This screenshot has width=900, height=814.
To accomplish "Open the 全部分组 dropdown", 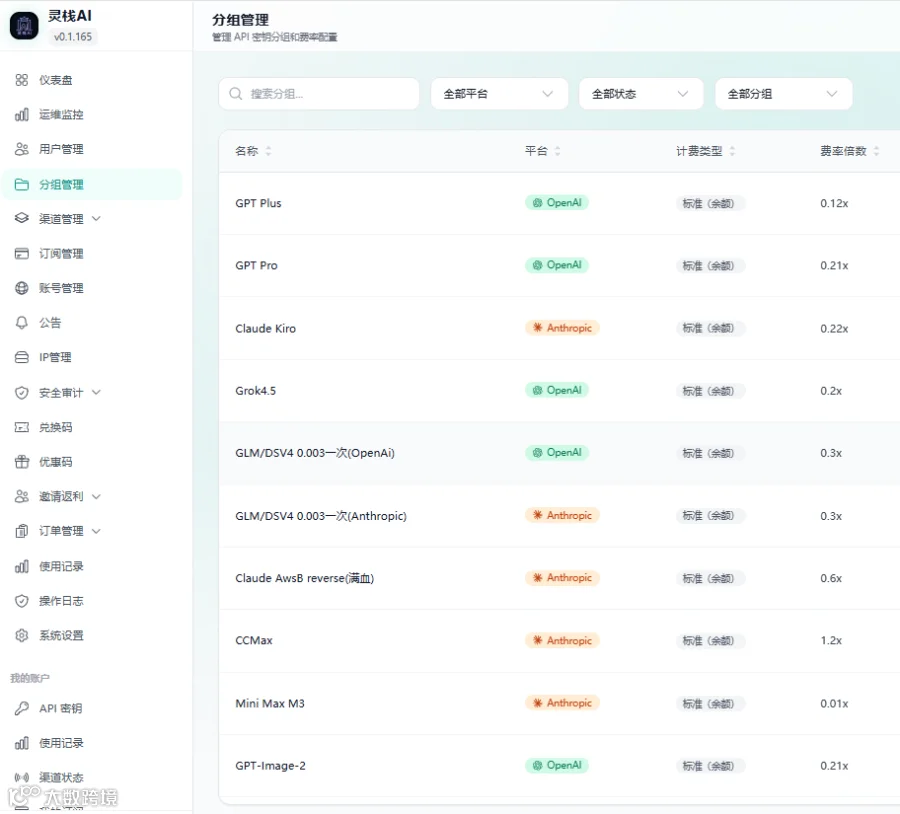I will point(783,94).
